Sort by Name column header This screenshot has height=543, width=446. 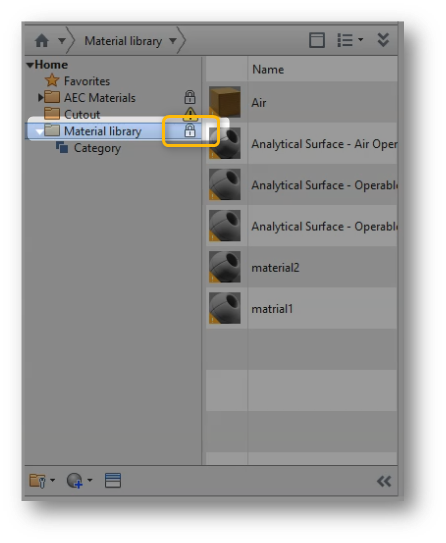point(268,70)
